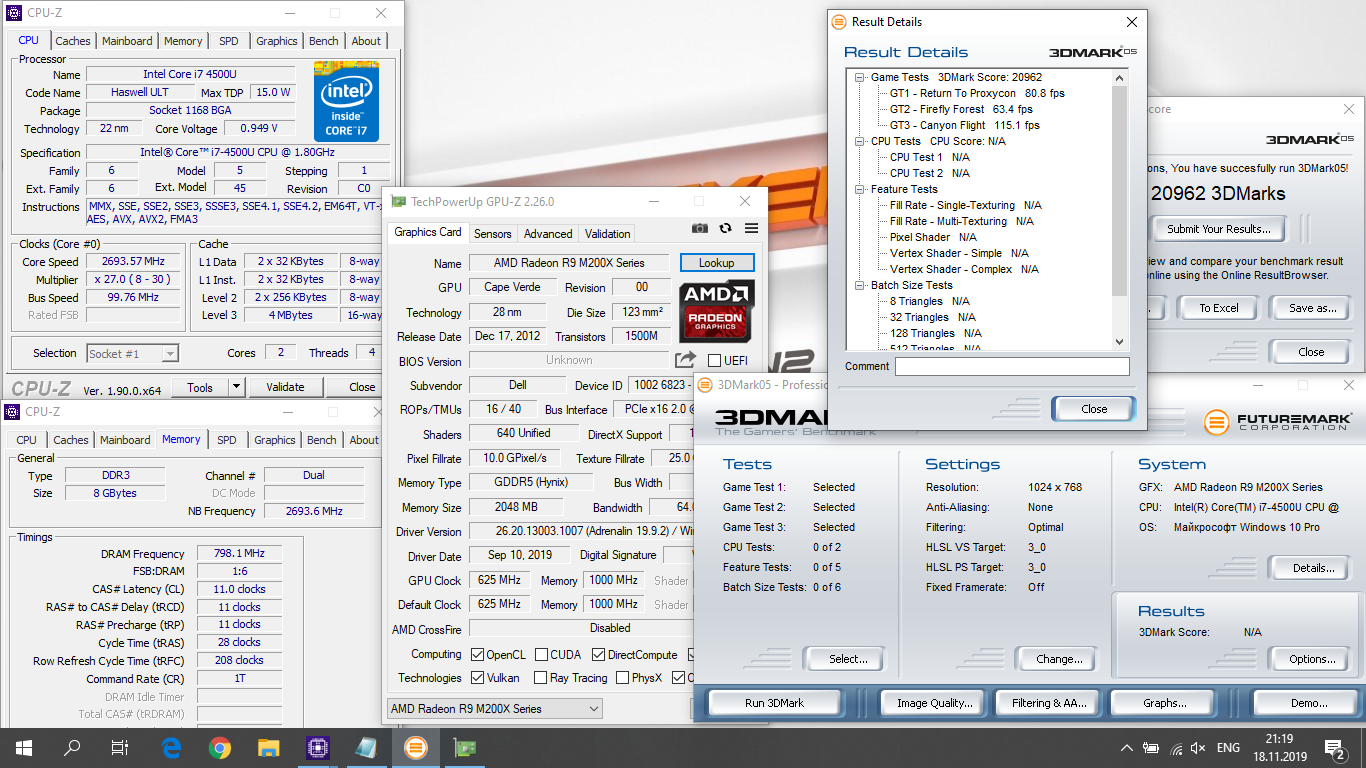Collapse the Batch Size Tests node
1366x768 pixels.
(x=859, y=285)
